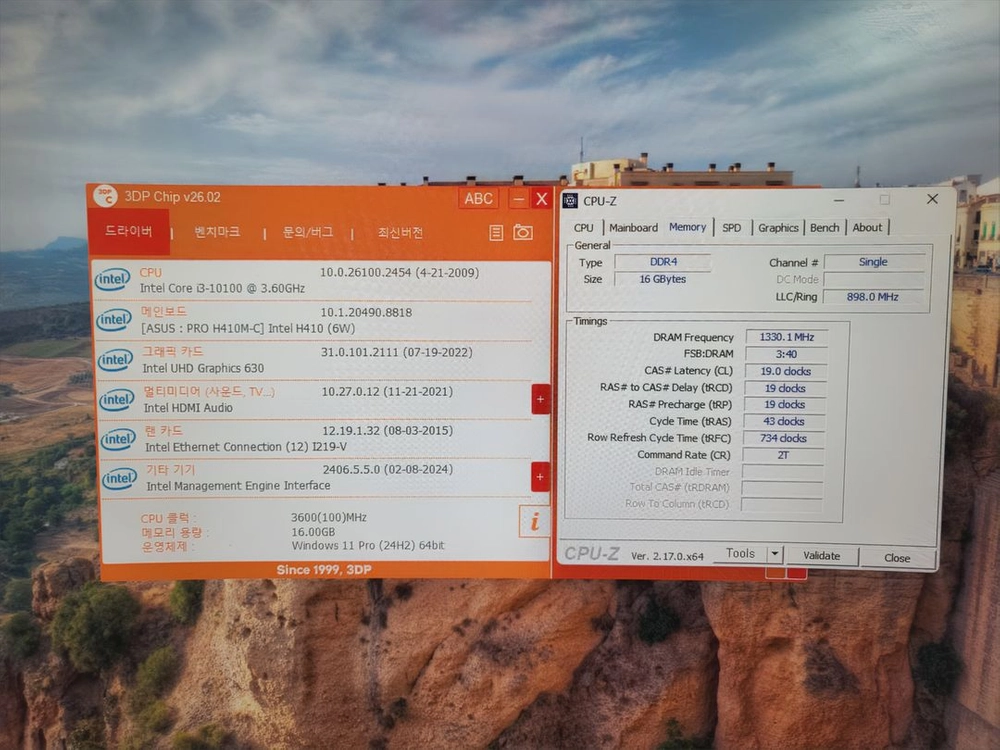The width and height of the screenshot is (1000, 750).
Task: Close the 3DP Chip window
Action: pyautogui.click(x=541, y=199)
